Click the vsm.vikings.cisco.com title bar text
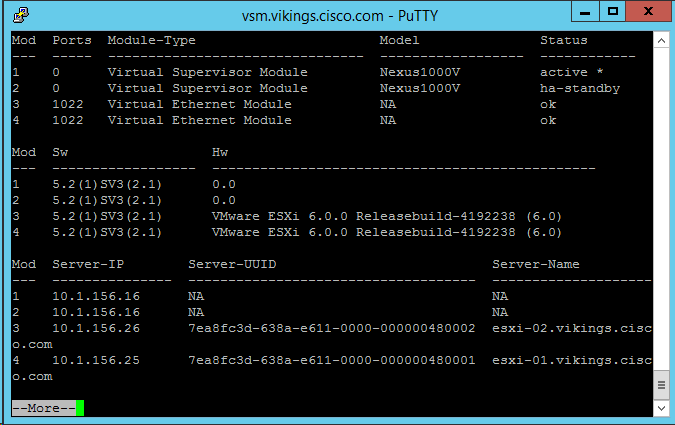675x425 pixels. pos(340,16)
